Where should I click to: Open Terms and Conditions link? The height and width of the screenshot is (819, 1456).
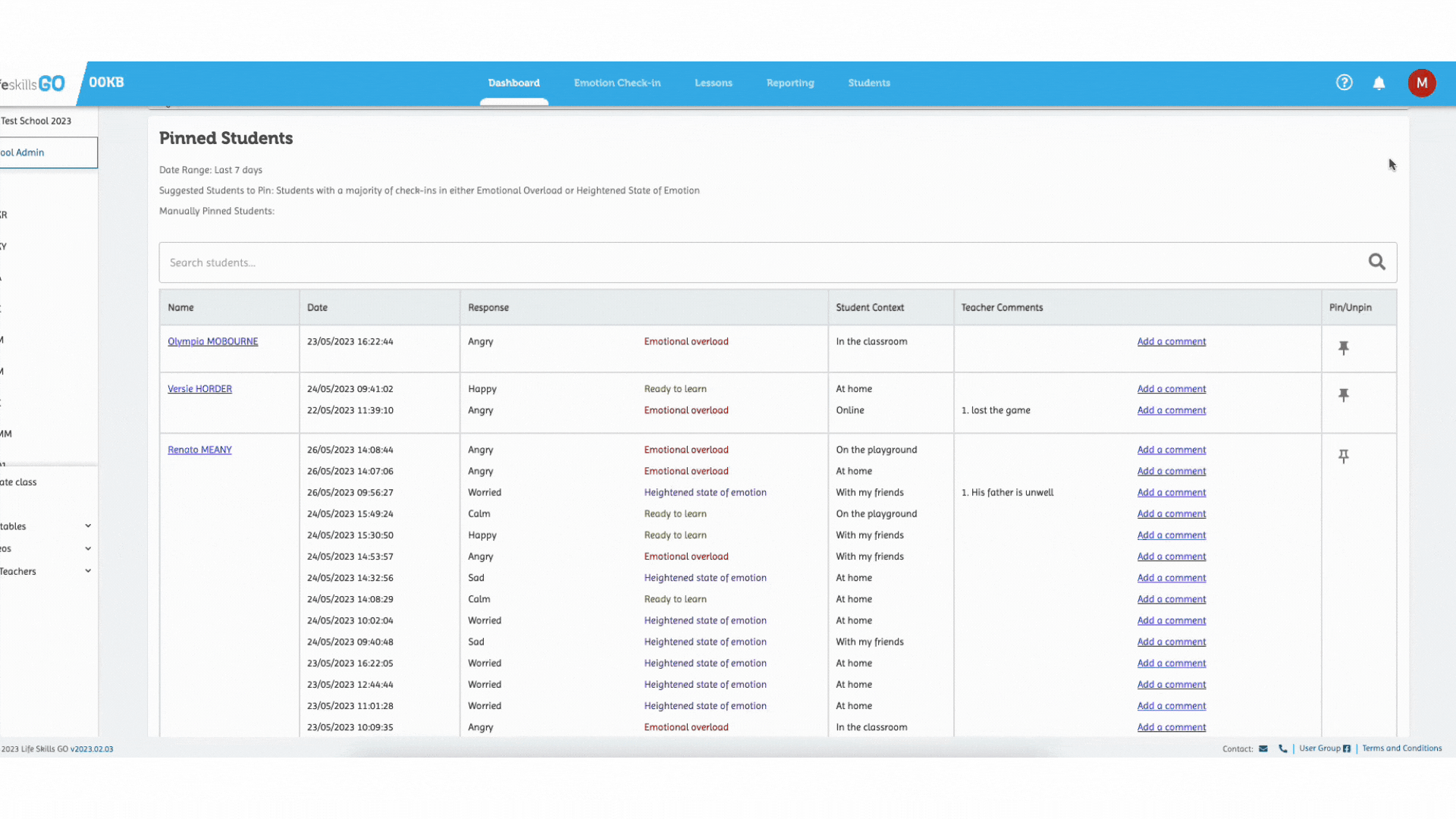[x=1401, y=748]
